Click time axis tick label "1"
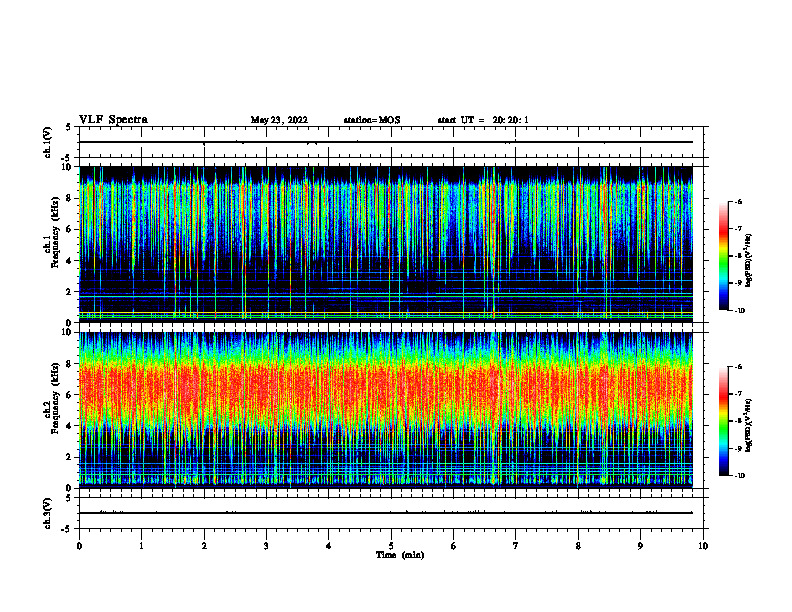792x612 pixels. click(x=141, y=546)
